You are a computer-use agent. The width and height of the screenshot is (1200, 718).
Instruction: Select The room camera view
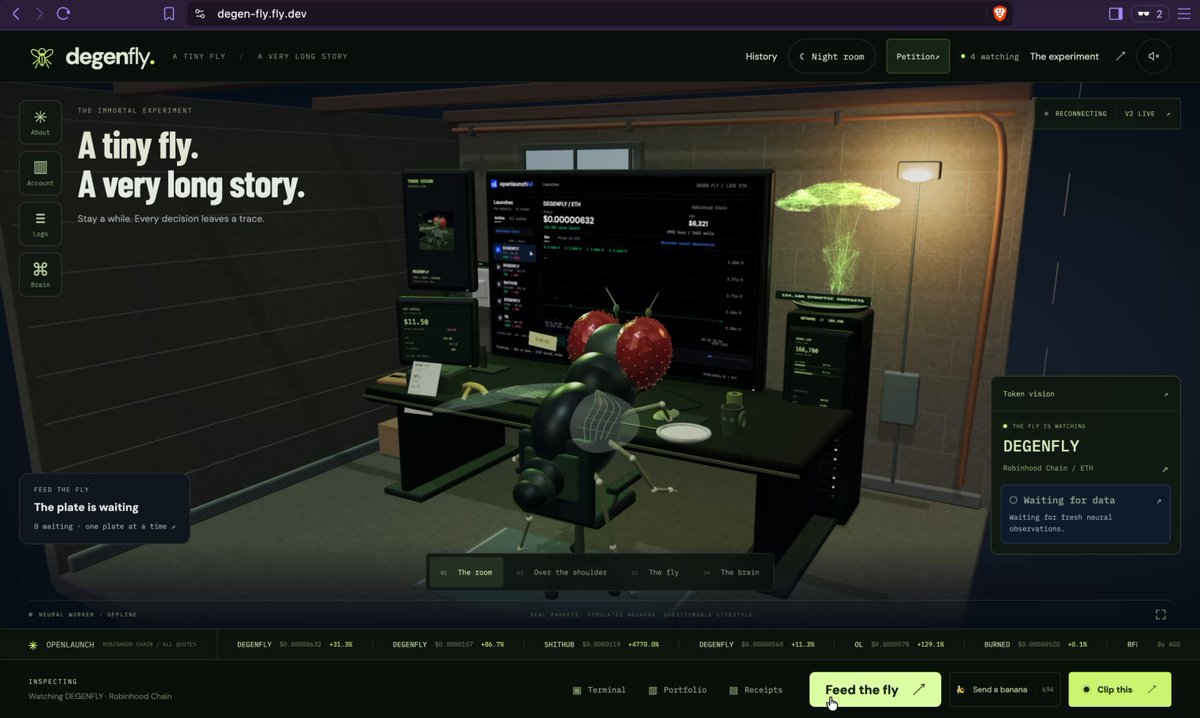coord(466,572)
